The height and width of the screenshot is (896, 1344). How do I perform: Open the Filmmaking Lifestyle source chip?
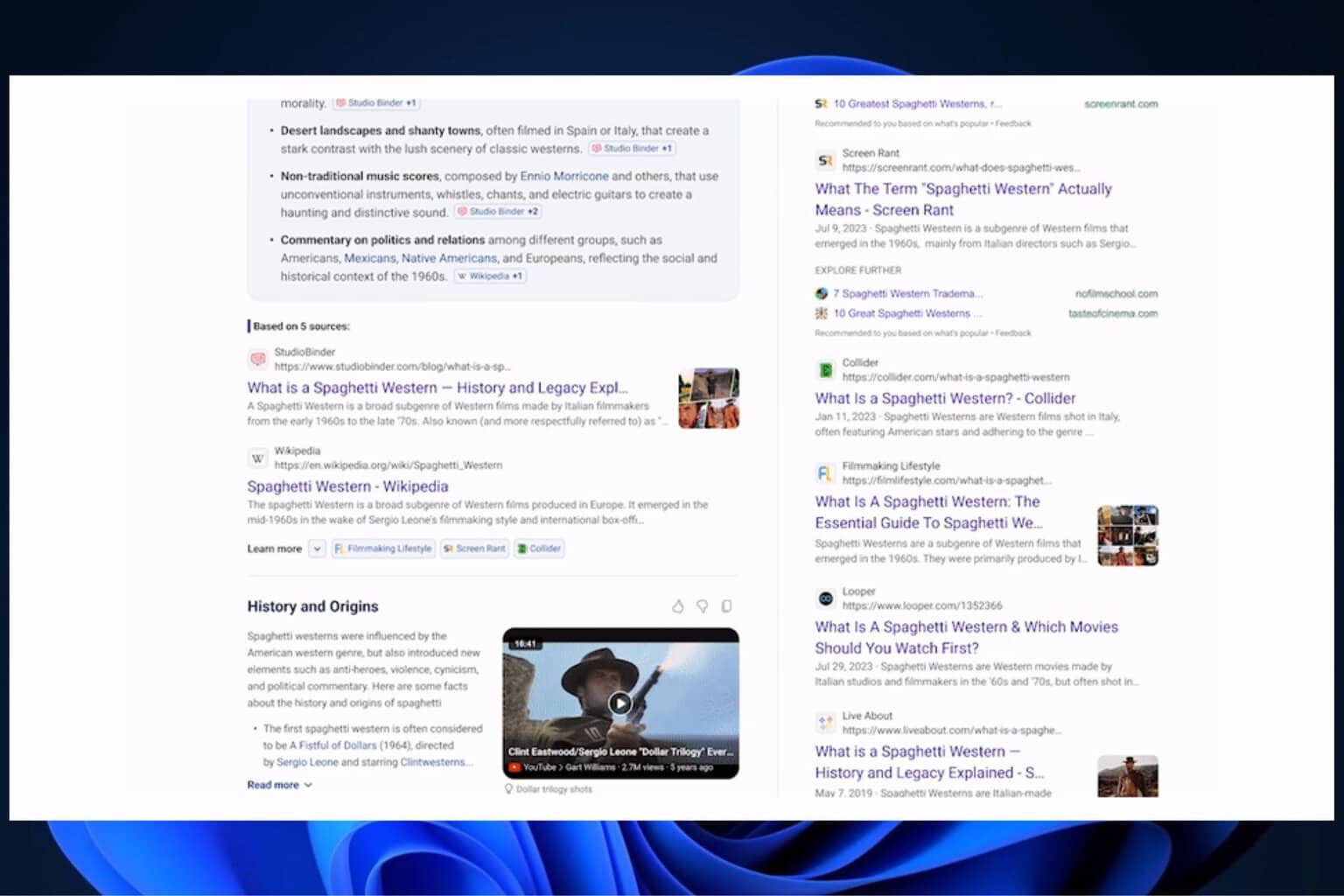[x=383, y=549]
